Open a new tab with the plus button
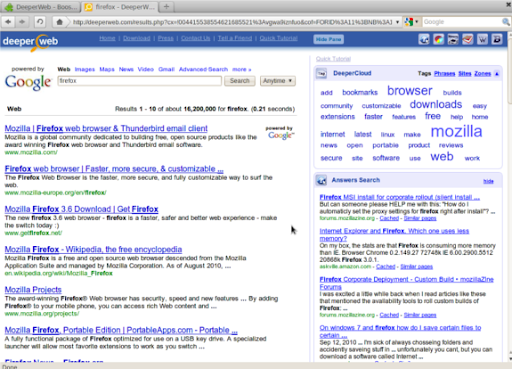 click(166, 6)
